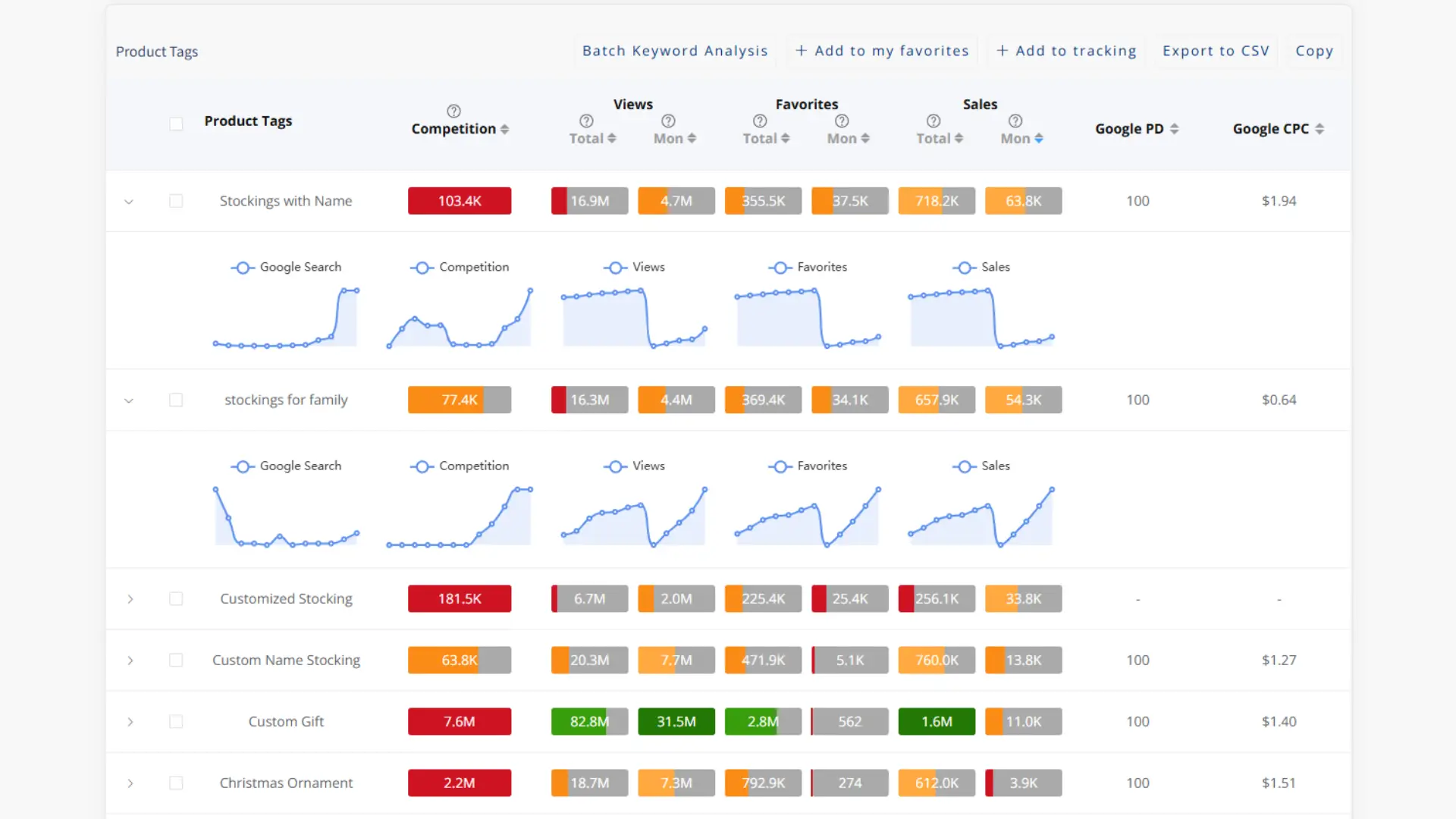Image resolution: width=1456 pixels, height=819 pixels.
Task: Click the red 103.4K competition bar
Action: point(460,201)
